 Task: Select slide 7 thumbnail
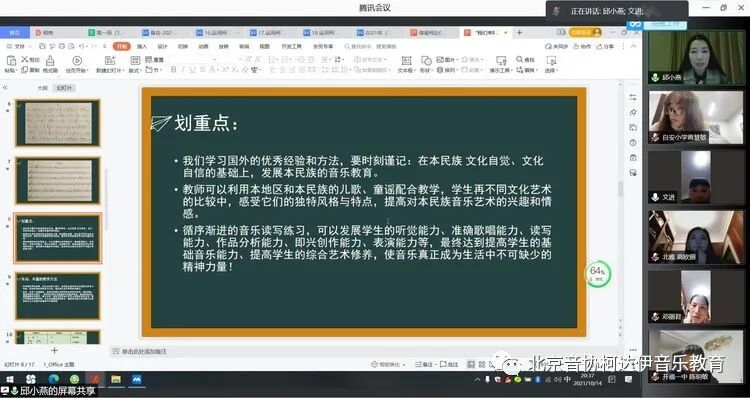tap(58, 180)
